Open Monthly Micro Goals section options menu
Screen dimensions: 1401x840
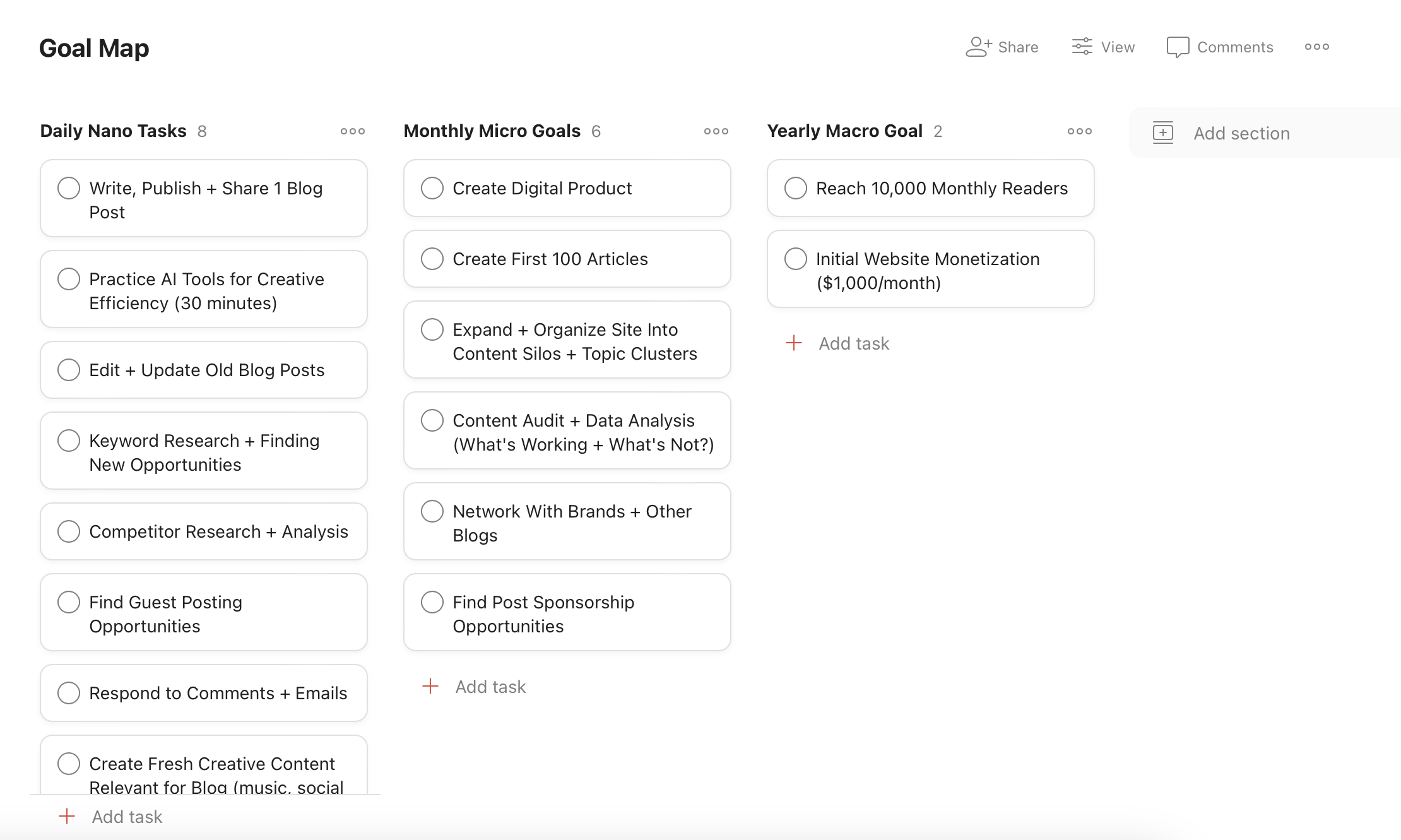[716, 131]
